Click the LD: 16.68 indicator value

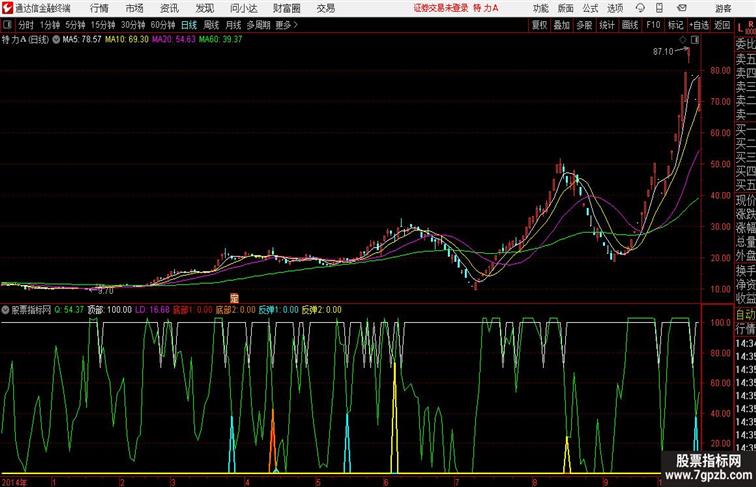coord(152,310)
